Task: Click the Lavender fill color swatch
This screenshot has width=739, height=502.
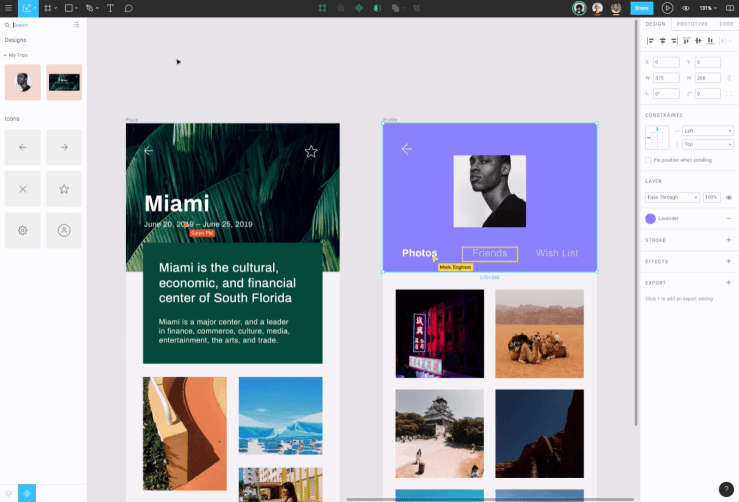Action: click(x=650, y=218)
